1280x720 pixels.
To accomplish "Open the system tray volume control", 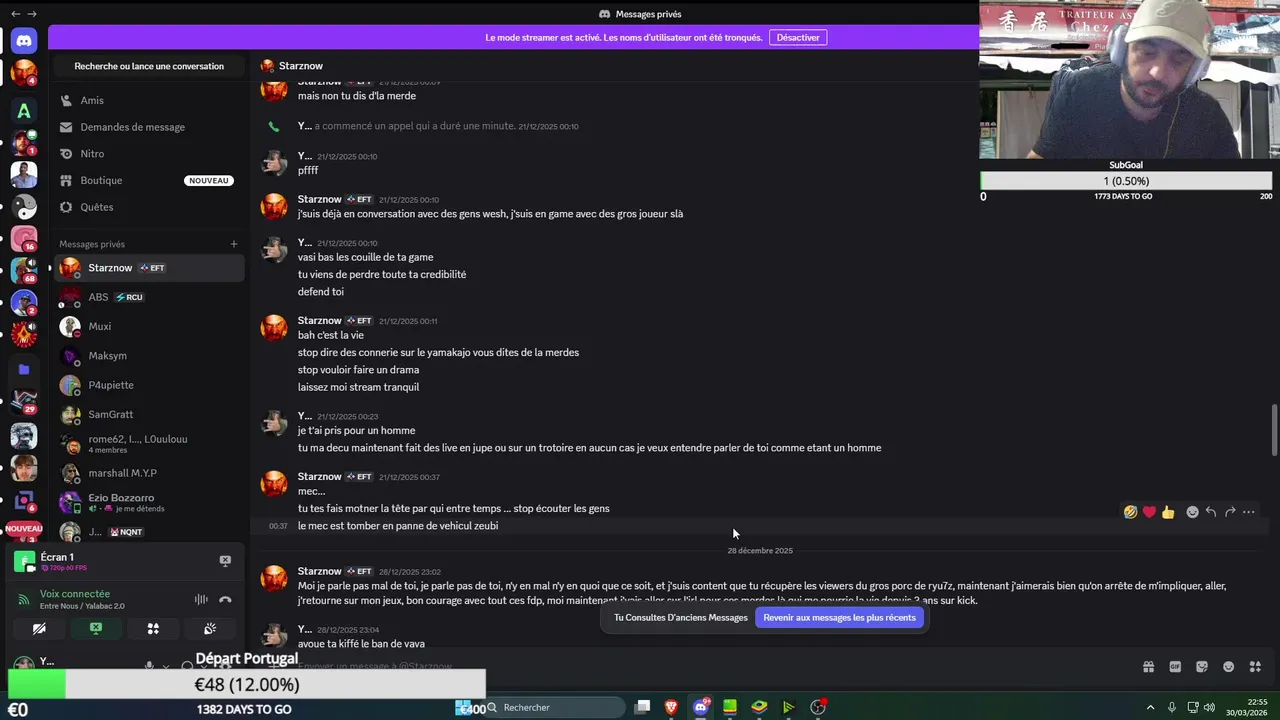I will (1210, 707).
